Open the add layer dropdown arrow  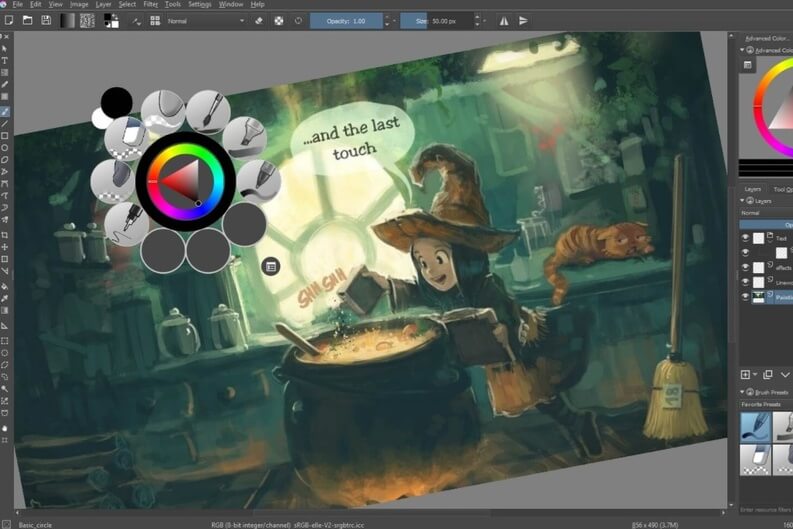[755, 375]
